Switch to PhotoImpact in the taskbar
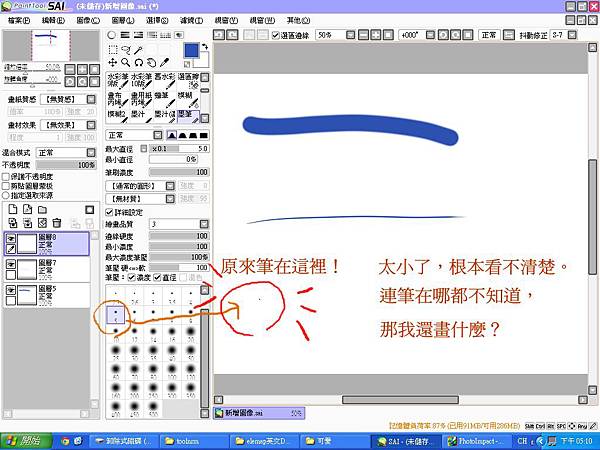 coord(476,441)
